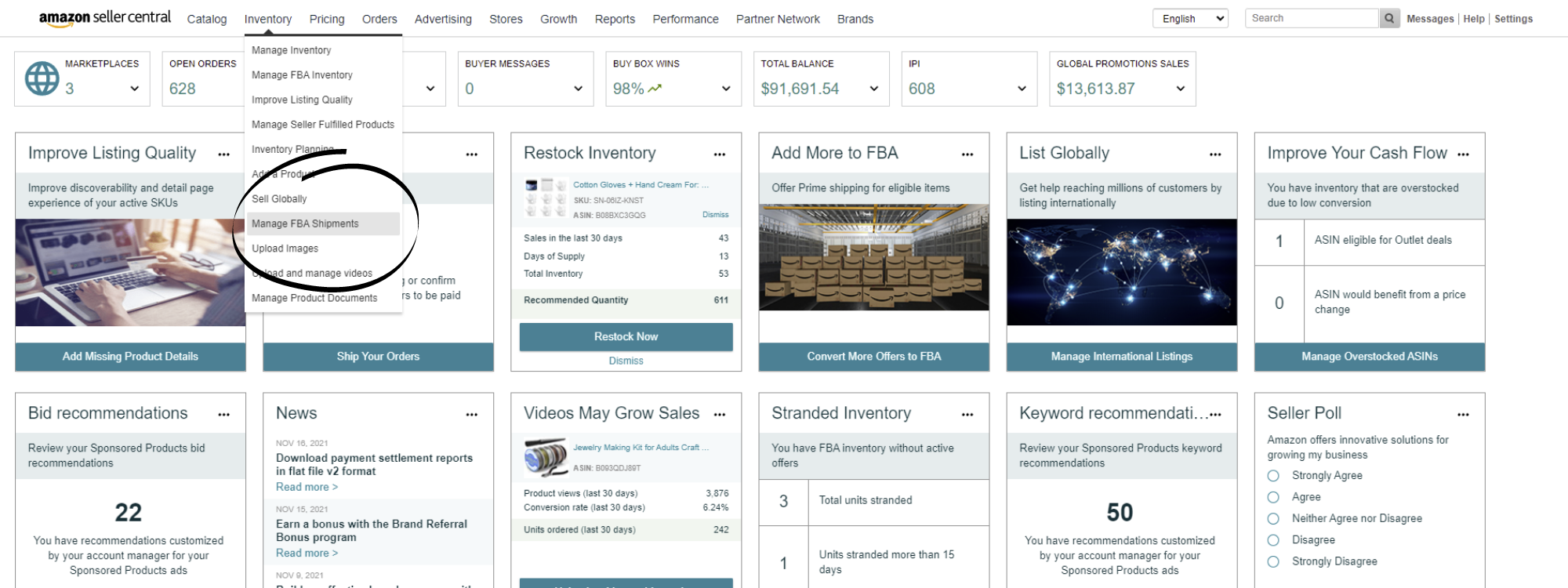Click the Restock Now button
The width and height of the screenshot is (1568, 588).
[x=626, y=336]
